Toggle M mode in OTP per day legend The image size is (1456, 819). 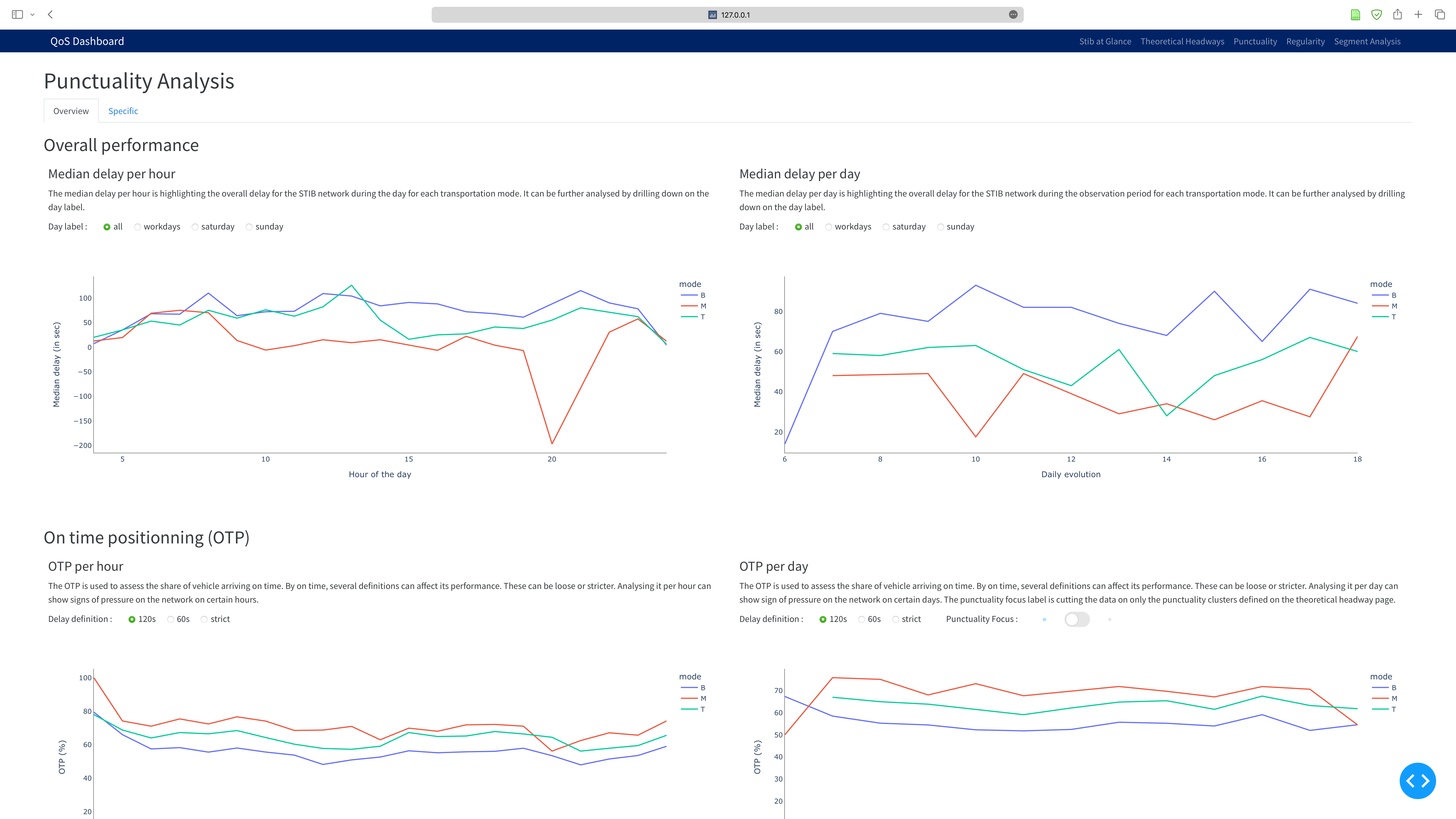(x=1384, y=698)
